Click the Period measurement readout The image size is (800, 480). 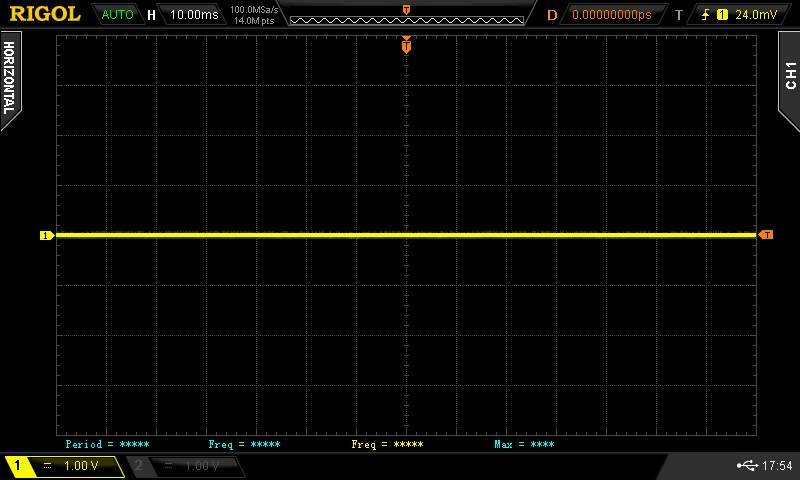(x=107, y=444)
